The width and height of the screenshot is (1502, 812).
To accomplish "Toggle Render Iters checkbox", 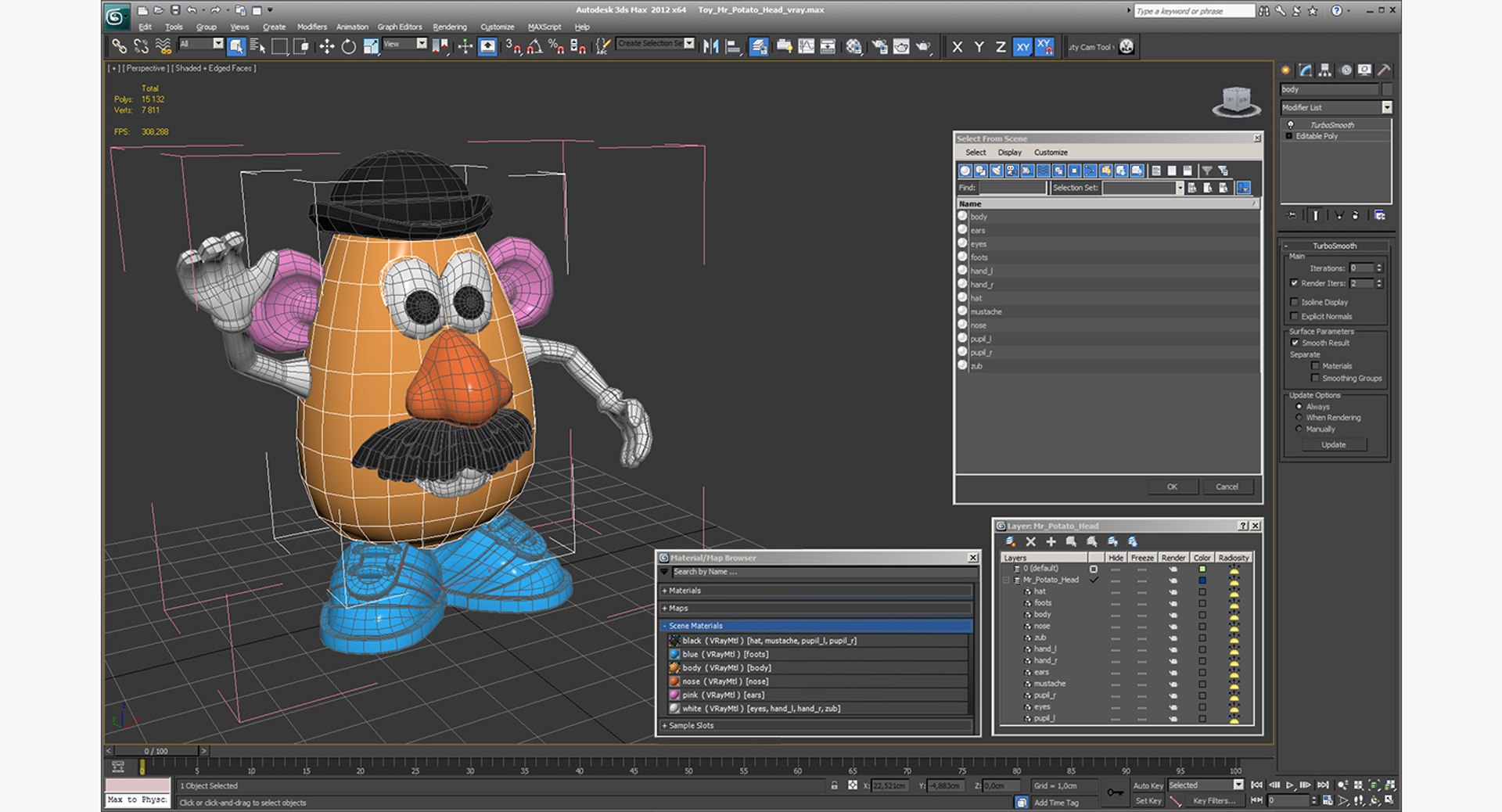I will (x=1294, y=283).
